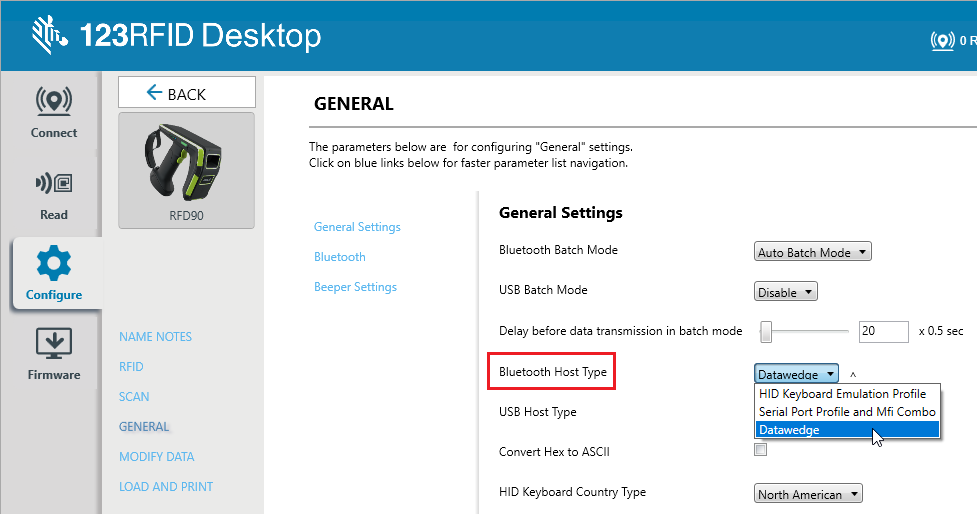Choose HID Keyboard Emulation Profile option
Image resolution: width=977 pixels, height=514 pixels.
pyautogui.click(x=847, y=394)
